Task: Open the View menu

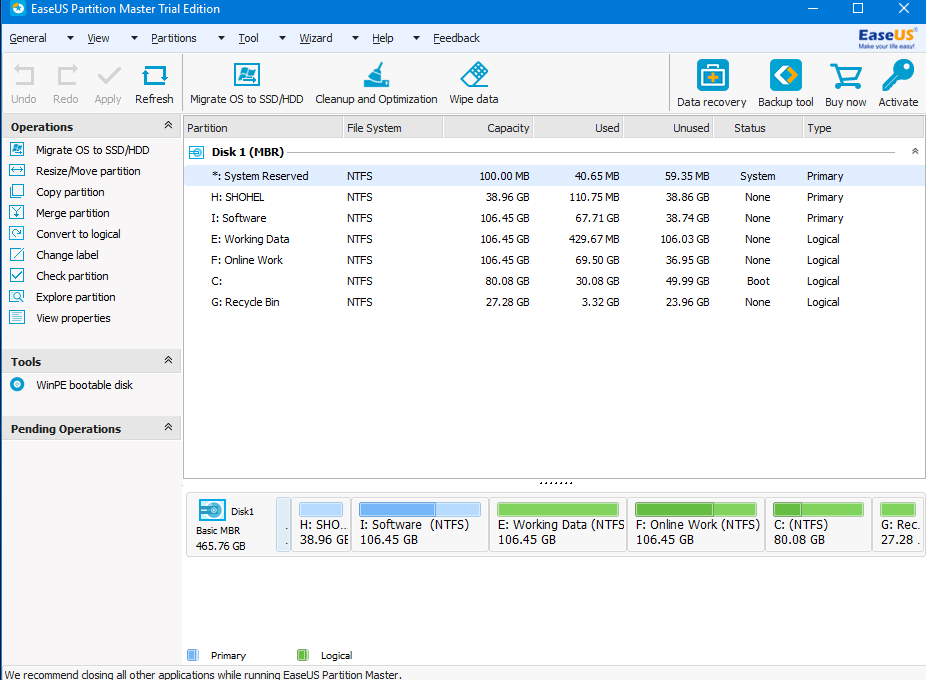Action: 99,38
